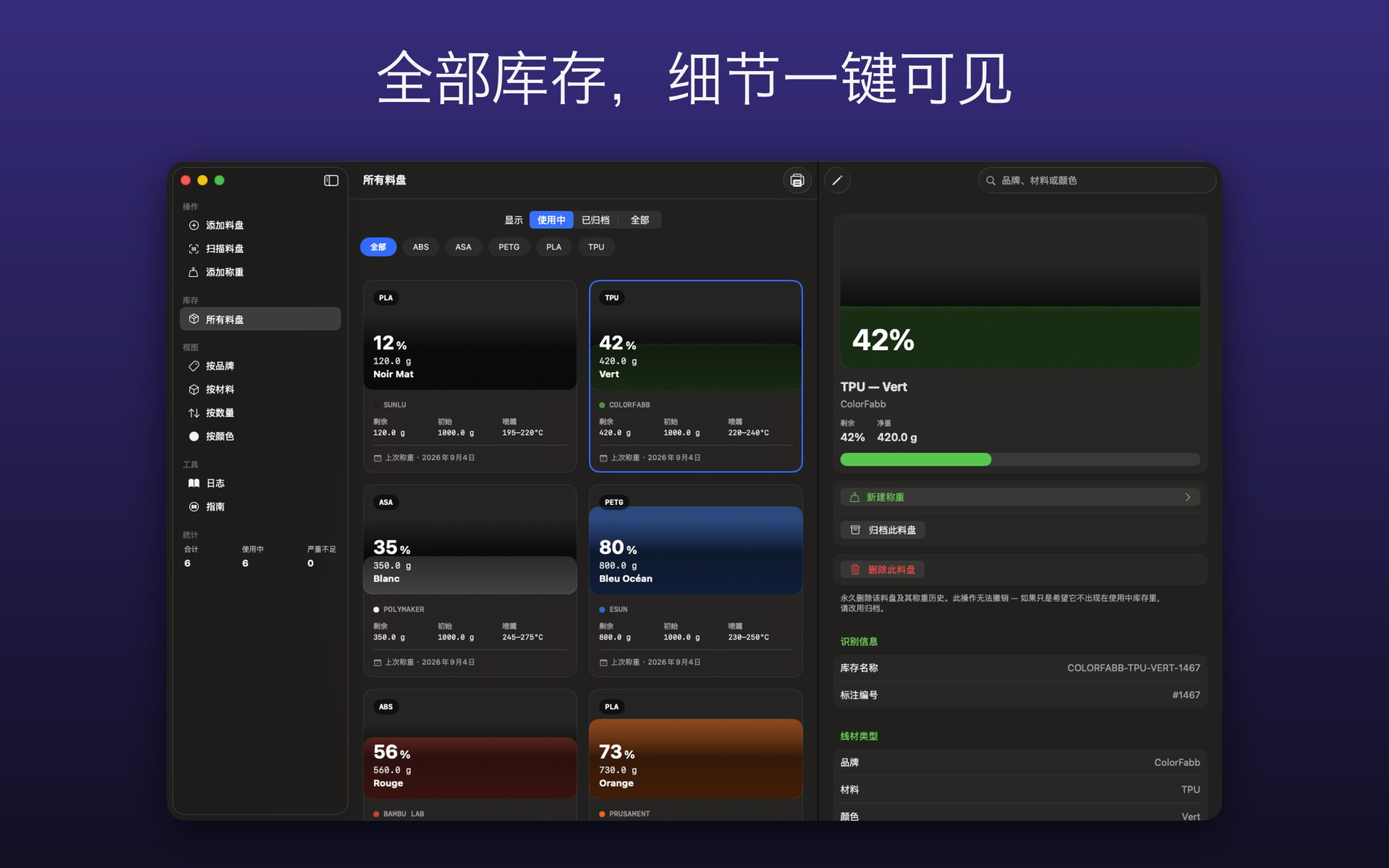Click the 扫描料盘 scan icon
The image size is (1389, 868).
click(x=194, y=249)
